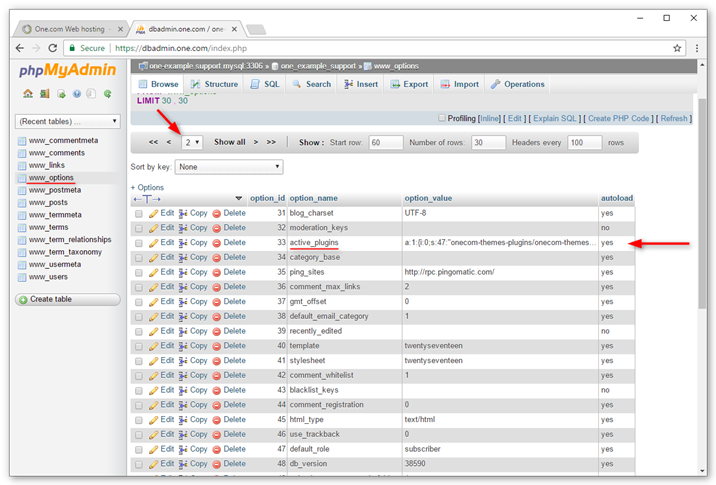This screenshot has width=716, height=485.
Task: Click the vertical page scrollbar
Action: [x=702, y=201]
